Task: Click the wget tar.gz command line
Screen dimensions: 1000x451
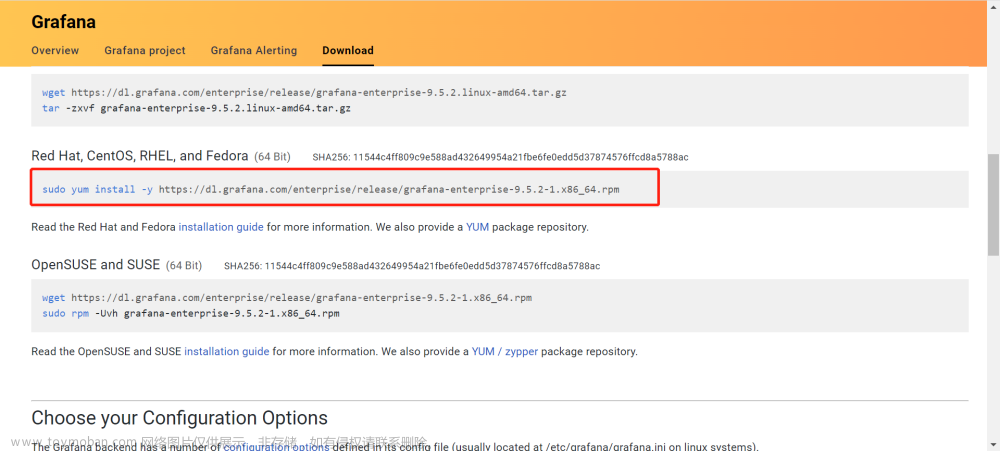Action: pyautogui.click(x=304, y=92)
